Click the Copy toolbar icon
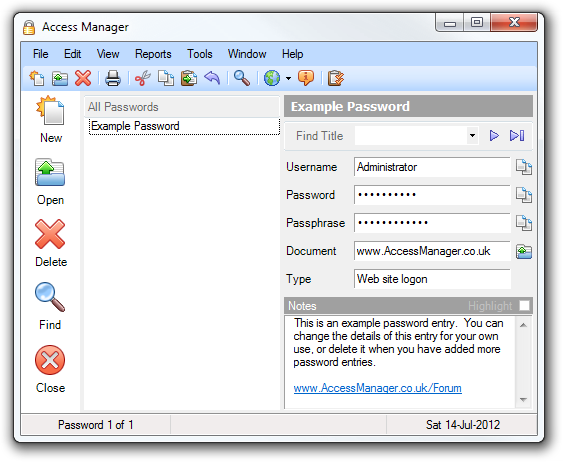 (x=166, y=78)
